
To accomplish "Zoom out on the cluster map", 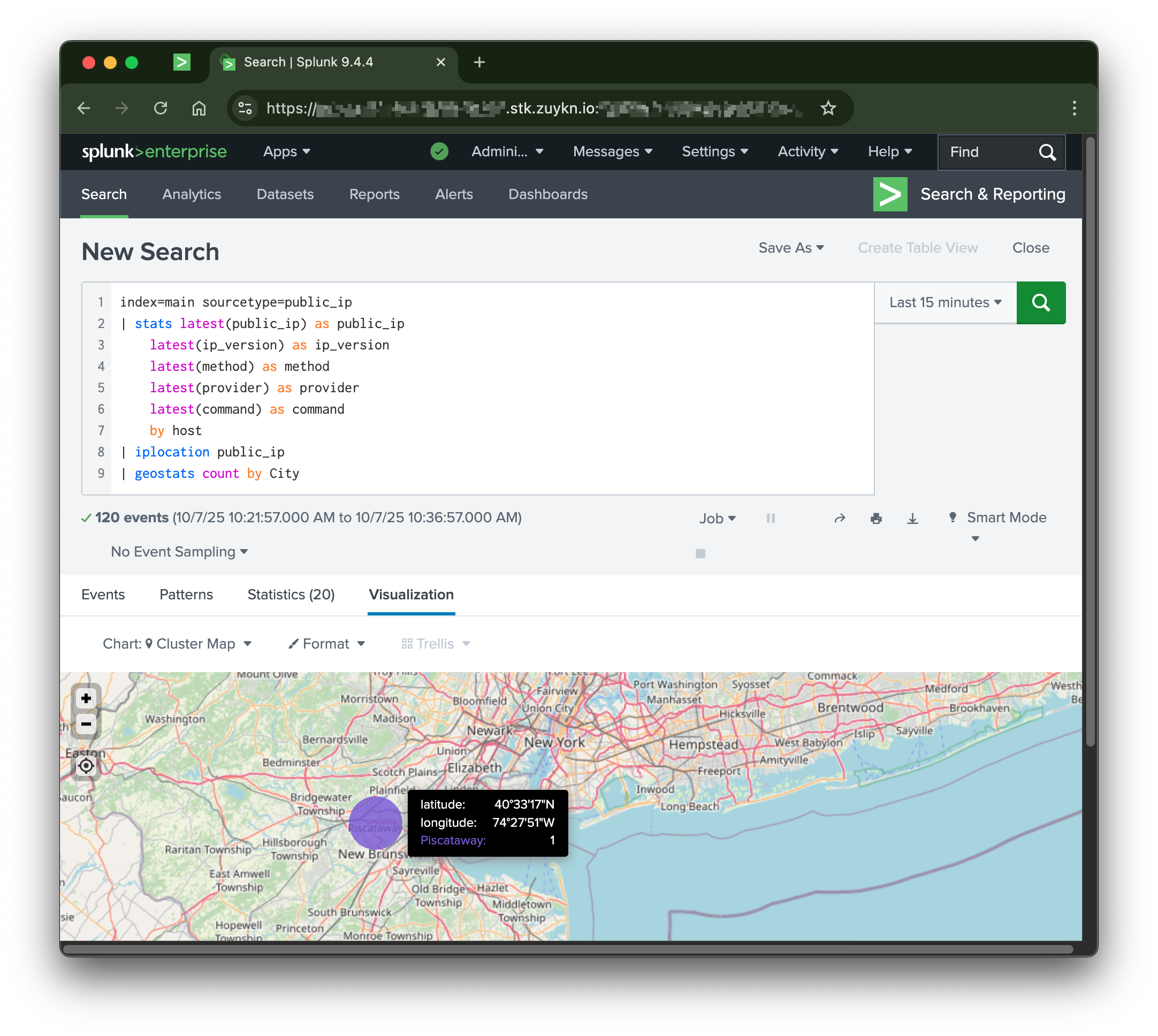I will (x=86, y=724).
